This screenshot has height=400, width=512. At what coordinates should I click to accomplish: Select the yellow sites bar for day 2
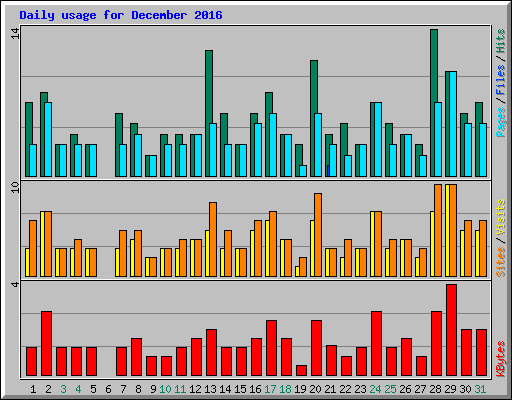42,244
